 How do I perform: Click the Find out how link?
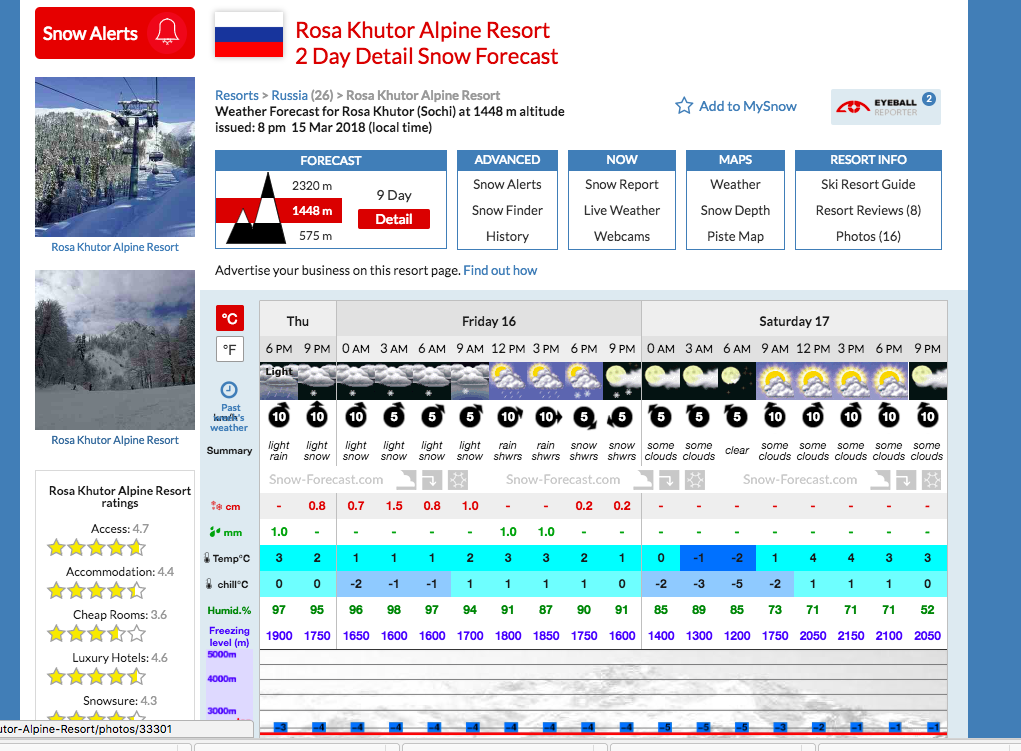(x=500, y=270)
